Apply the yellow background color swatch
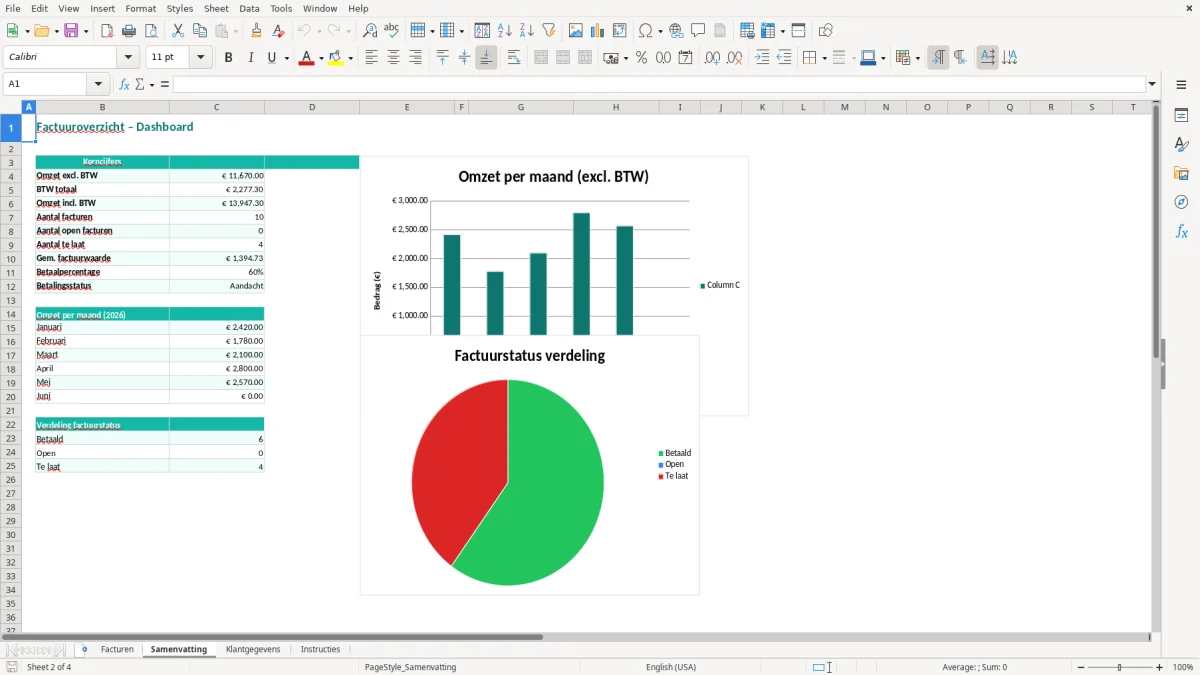Viewport: 1200px width, 675px height. [336, 58]
